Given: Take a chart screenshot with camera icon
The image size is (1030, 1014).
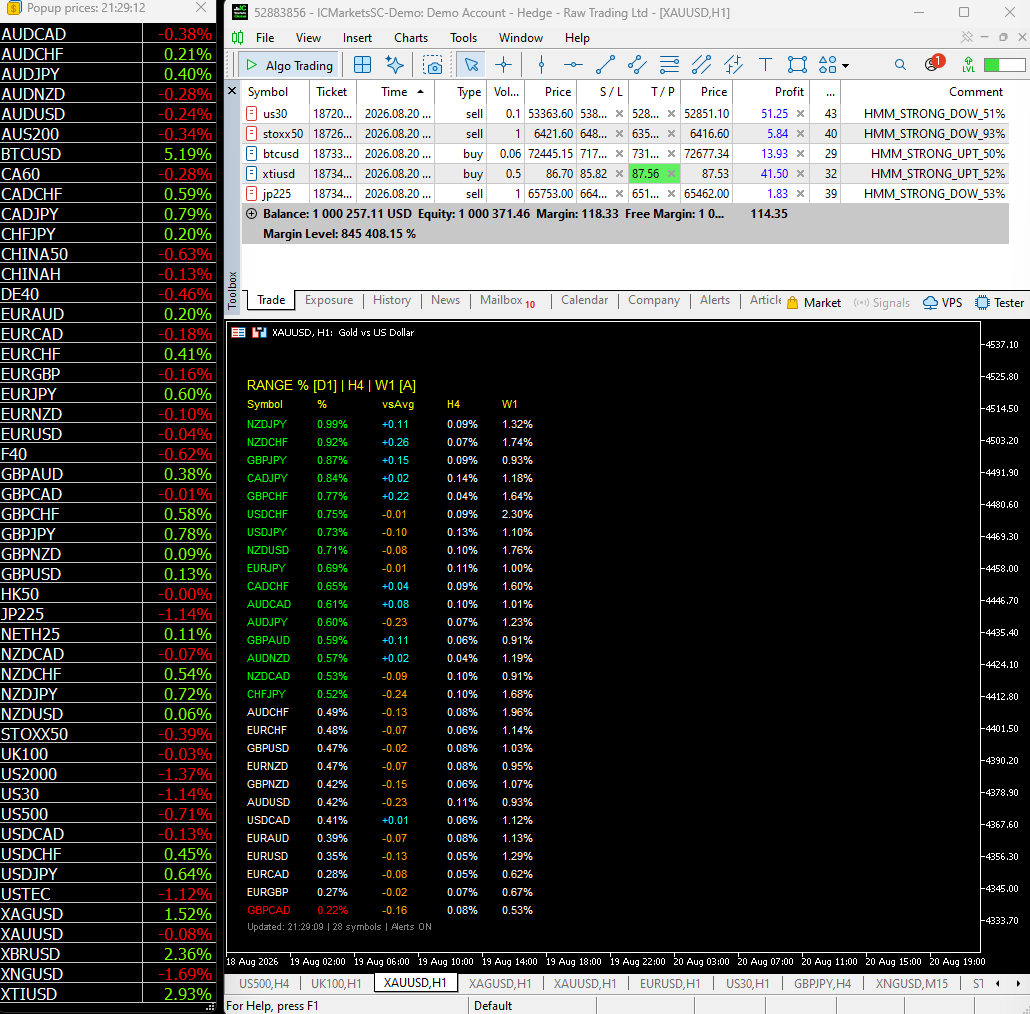Looking at the screenshot, I should point(432,64).
